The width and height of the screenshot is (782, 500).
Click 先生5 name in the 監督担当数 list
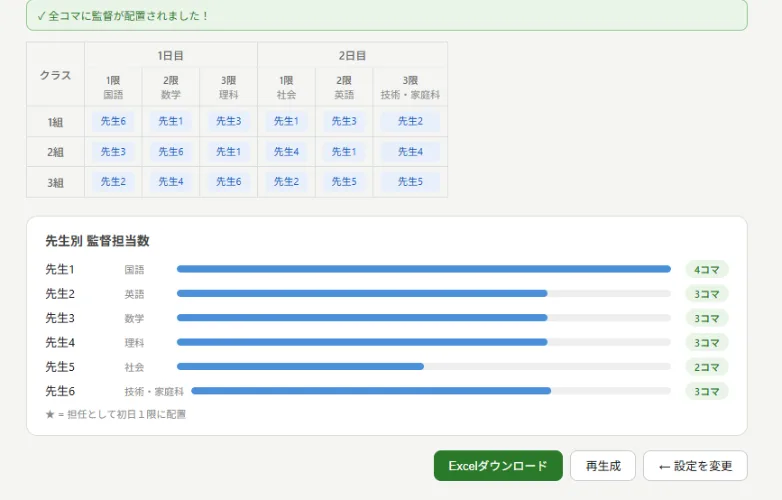60,367
